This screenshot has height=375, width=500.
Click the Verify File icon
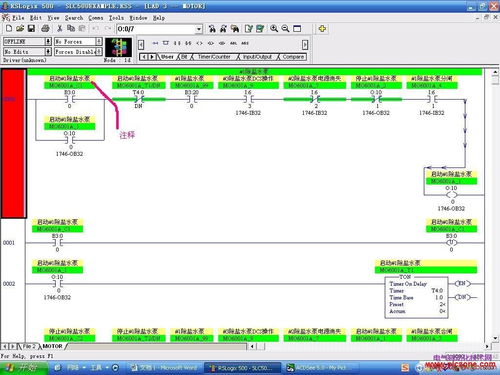point(249,29)
